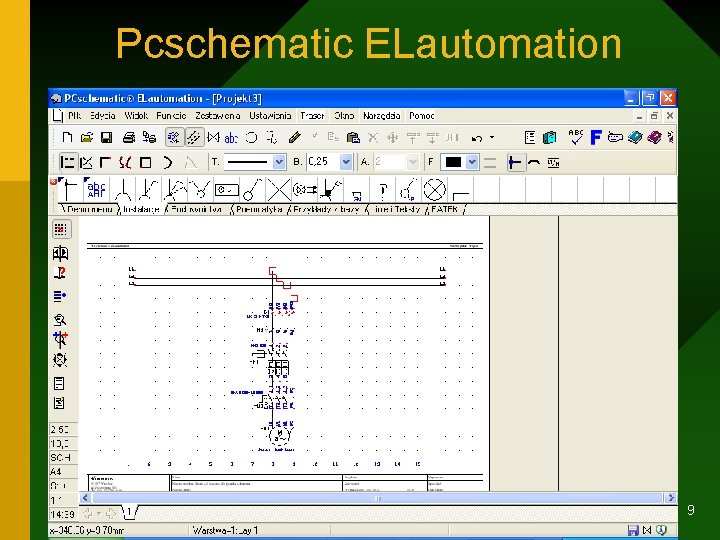Switch to the FATEK pick menu tab
The image size is (720, 540).
point(444,209)
